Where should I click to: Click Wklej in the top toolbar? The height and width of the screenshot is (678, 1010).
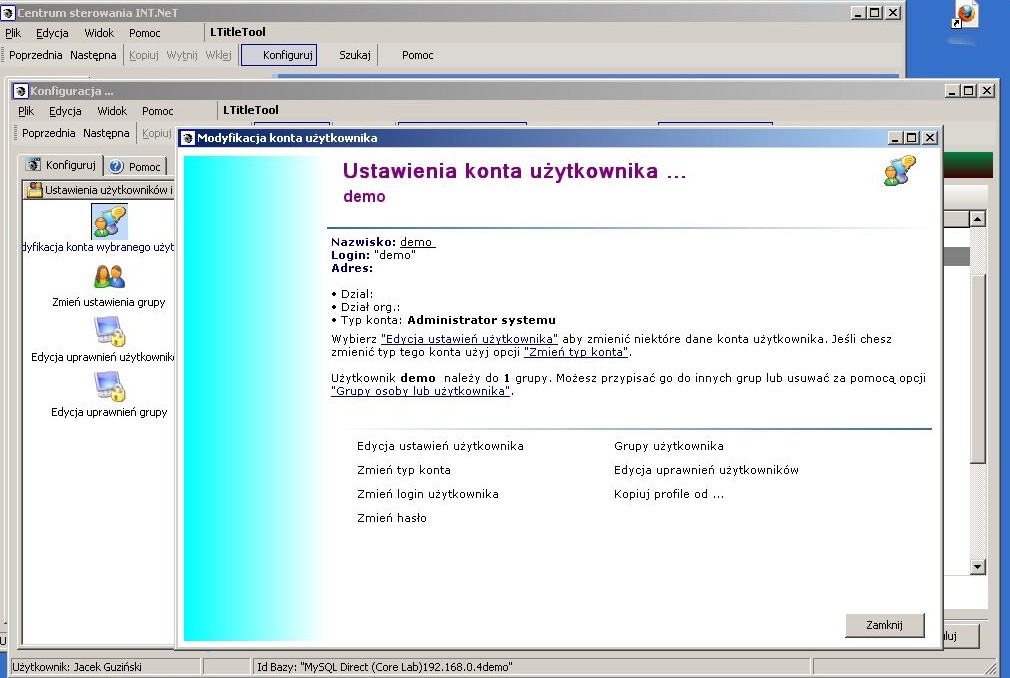(x=218, y=55)
